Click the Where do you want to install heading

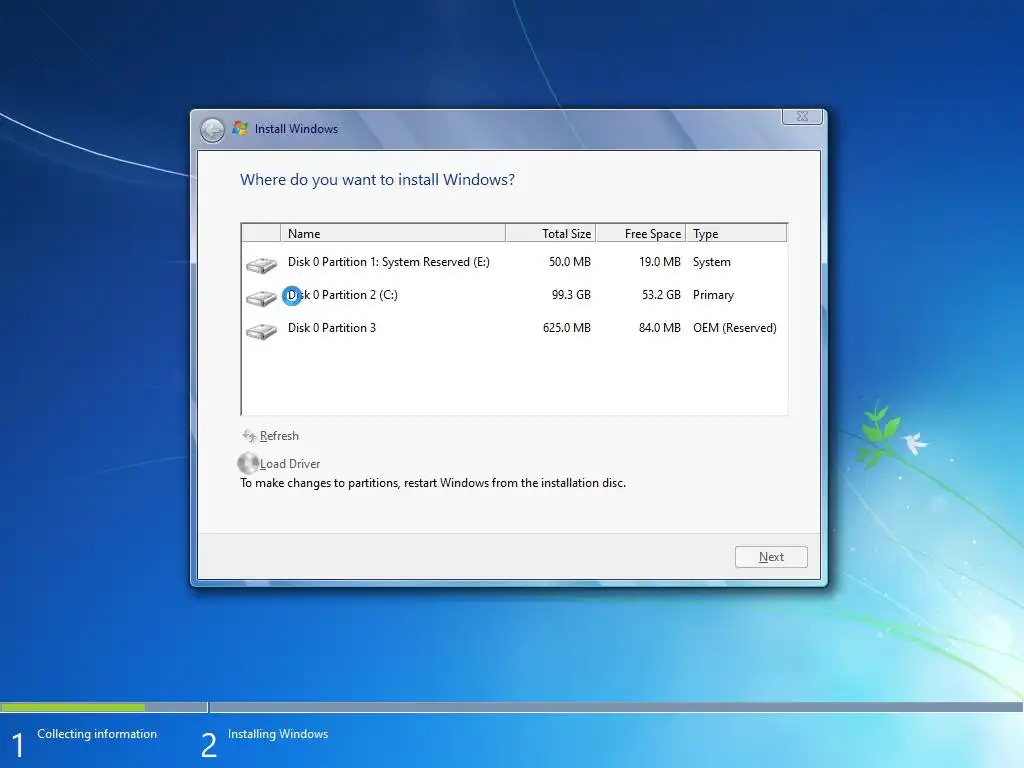377,180
